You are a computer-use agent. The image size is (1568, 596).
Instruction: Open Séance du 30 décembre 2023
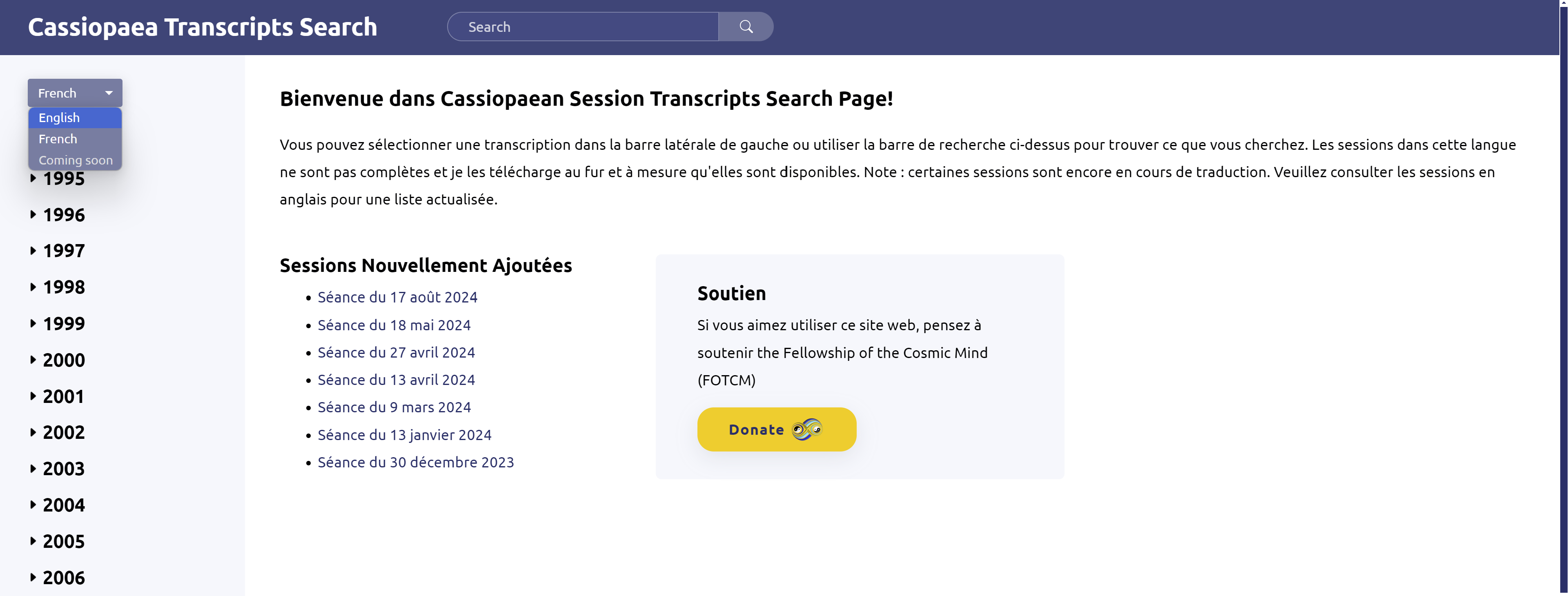click(416, 462)
